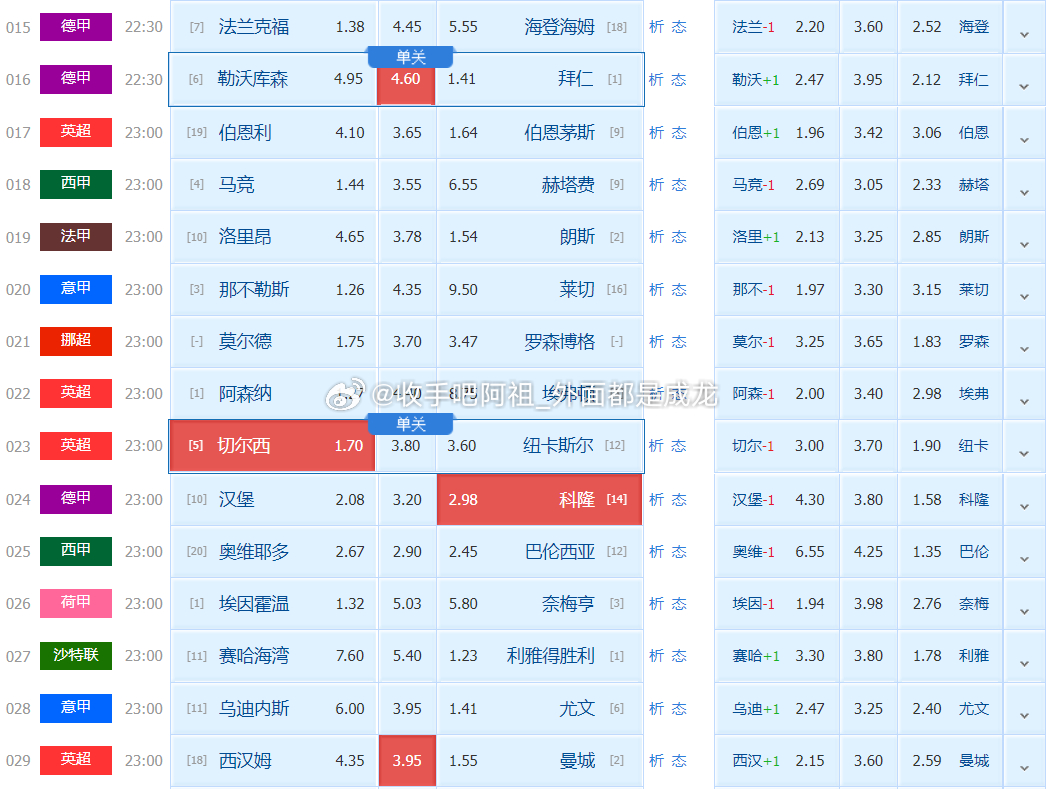The width and height of the screenshot is (1046, 789).
Task: Click the team name 那不勒斯
Action: (x=253, y=289)
